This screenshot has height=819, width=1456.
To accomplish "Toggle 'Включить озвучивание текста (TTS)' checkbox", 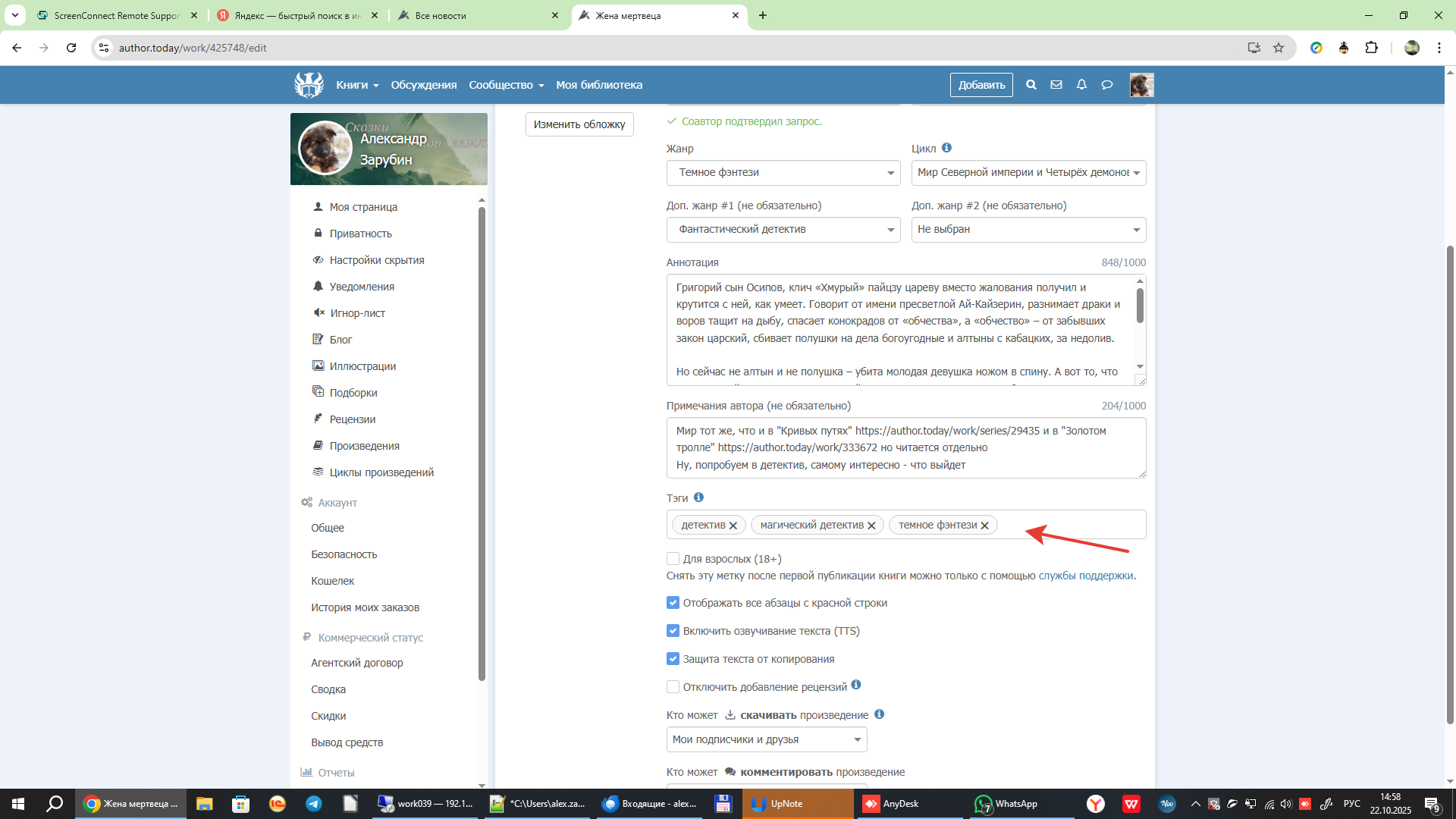I will [673, 631].
